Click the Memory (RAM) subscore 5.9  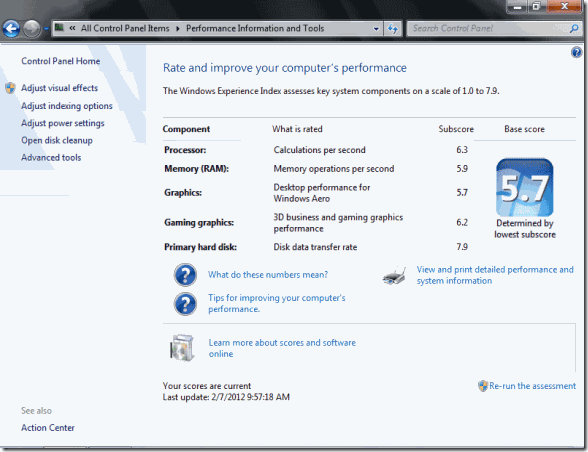(x=462, y=169)
